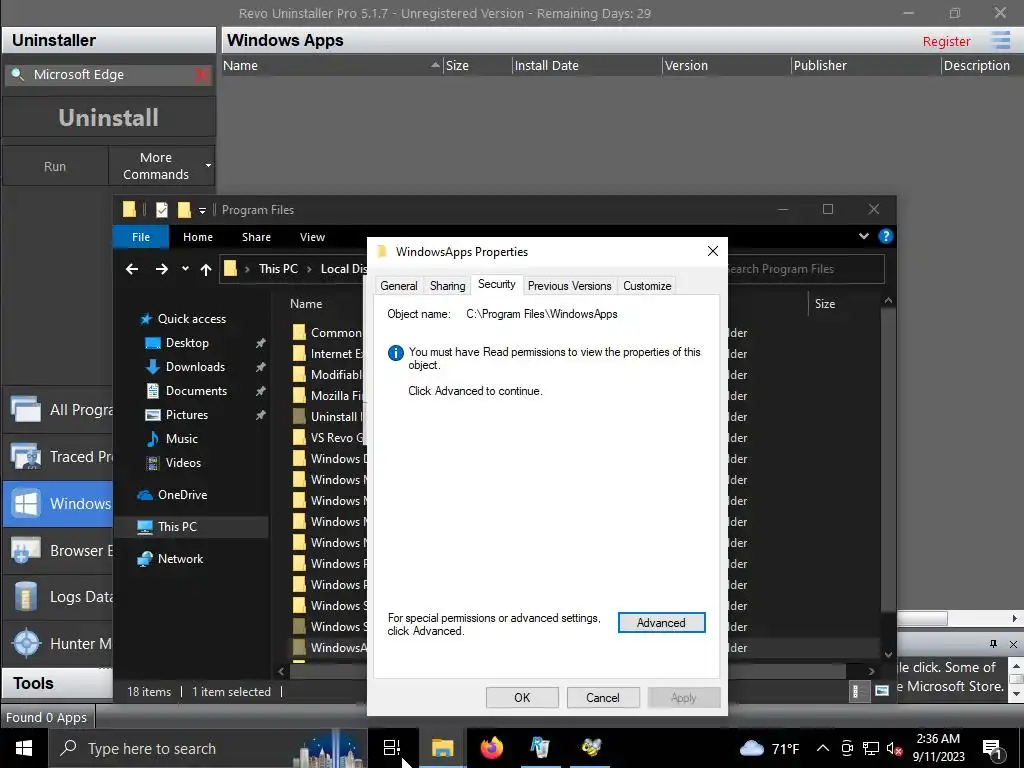
Task: Open Revo Uninstaller taskbar icon
Action: 541,748
